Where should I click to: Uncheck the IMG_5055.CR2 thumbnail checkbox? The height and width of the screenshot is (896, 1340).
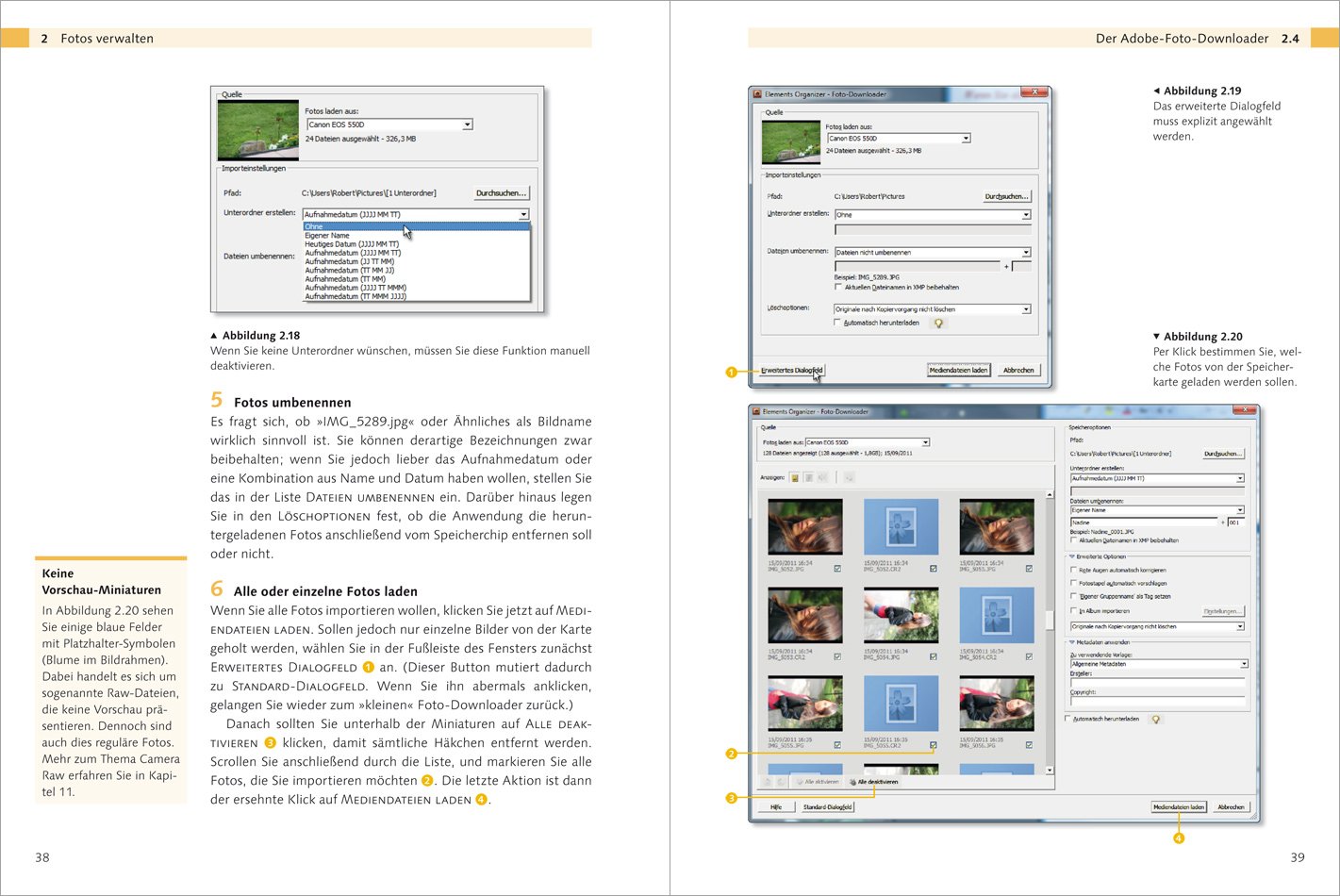(x=933, y=745)
